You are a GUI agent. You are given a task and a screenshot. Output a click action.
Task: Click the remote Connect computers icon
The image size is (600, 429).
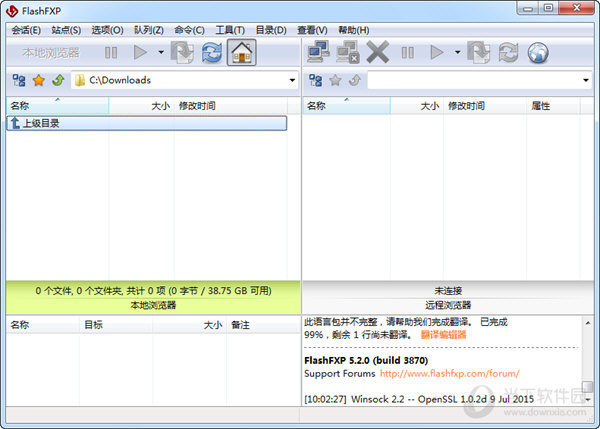pos(318,52)
